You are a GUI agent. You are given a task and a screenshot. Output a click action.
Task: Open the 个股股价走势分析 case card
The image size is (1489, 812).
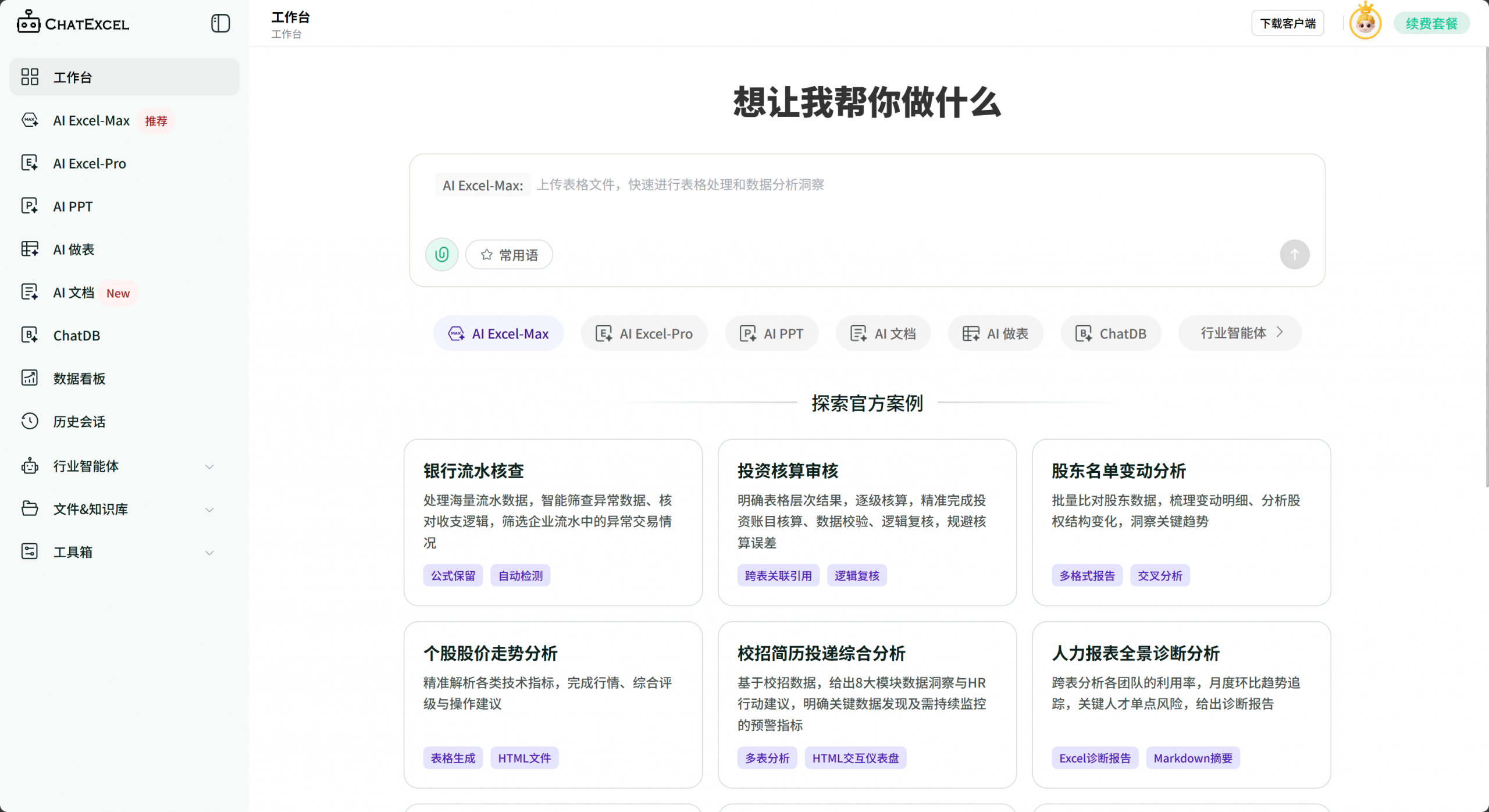tap(553, 705)
